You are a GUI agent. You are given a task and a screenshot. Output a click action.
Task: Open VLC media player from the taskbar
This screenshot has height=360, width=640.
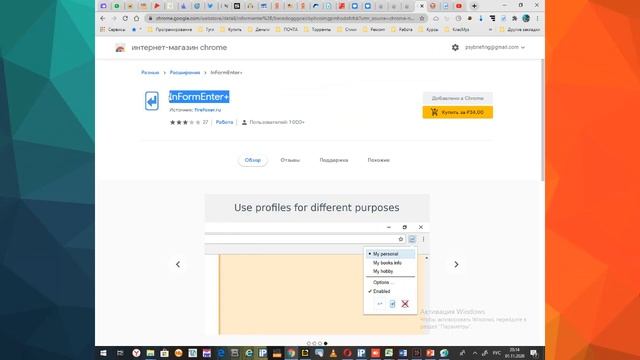(333, 353)
